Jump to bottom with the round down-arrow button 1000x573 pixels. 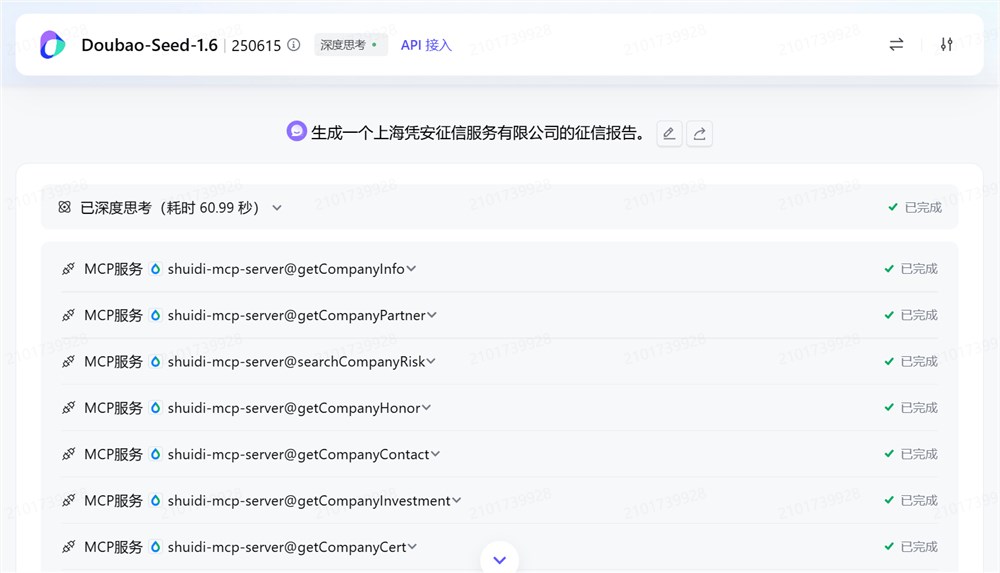pyautogui.click(x=499, y=559)
